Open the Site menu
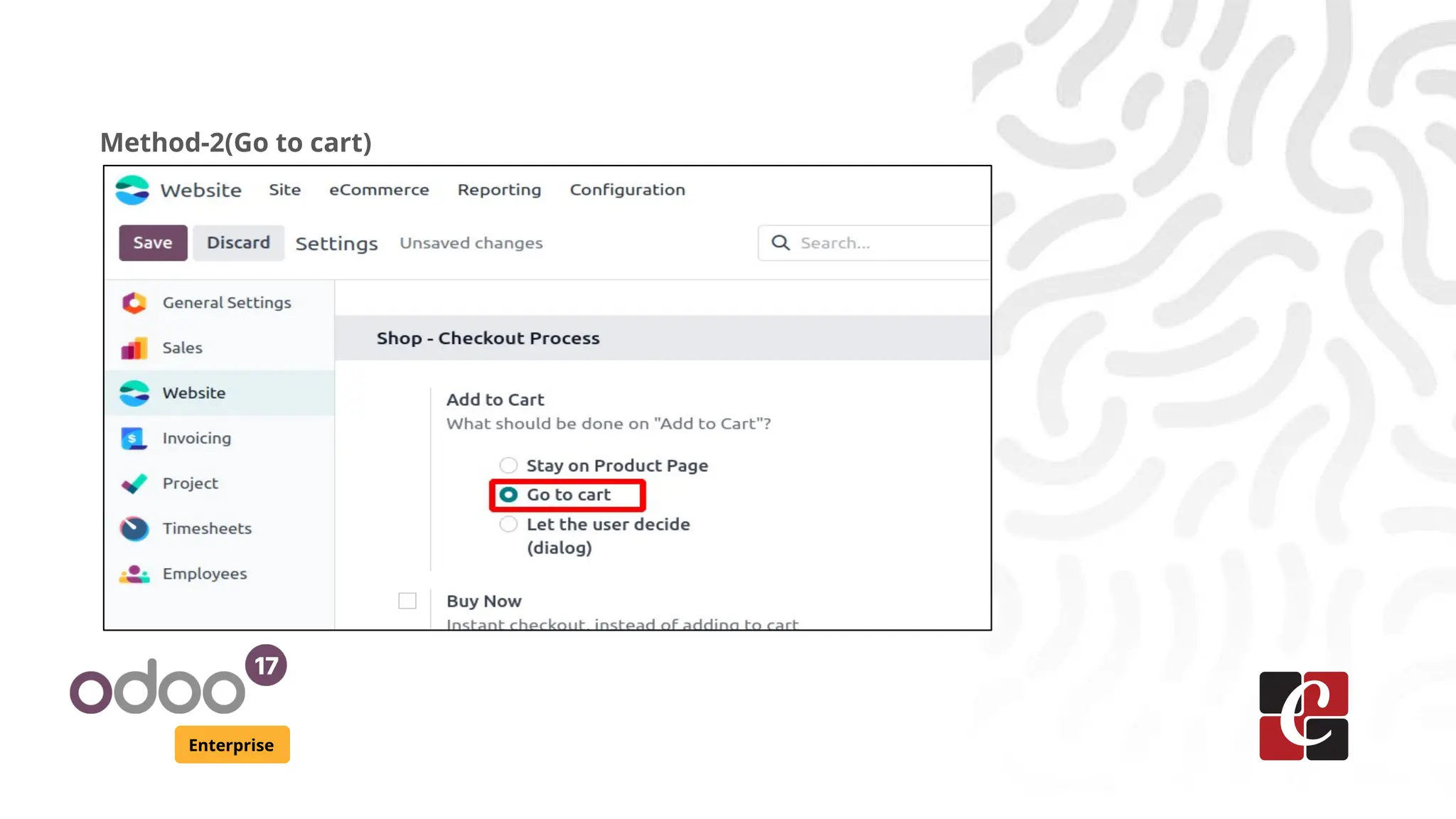The image size is (1456, 819). click(284, 190)
